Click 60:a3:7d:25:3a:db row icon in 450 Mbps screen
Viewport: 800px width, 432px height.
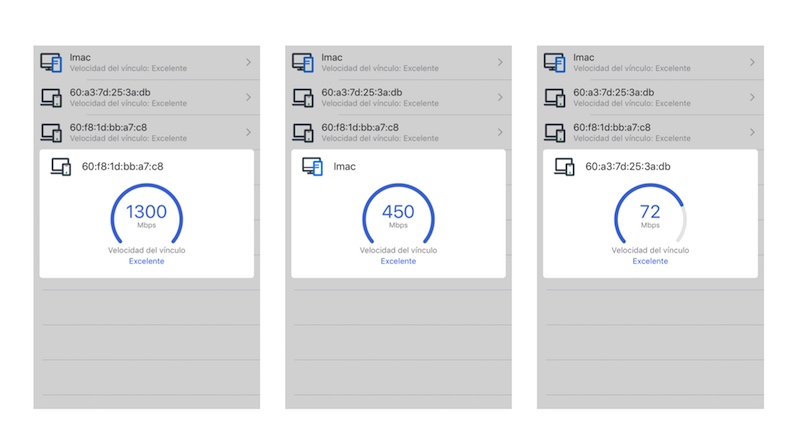(304, 98)
